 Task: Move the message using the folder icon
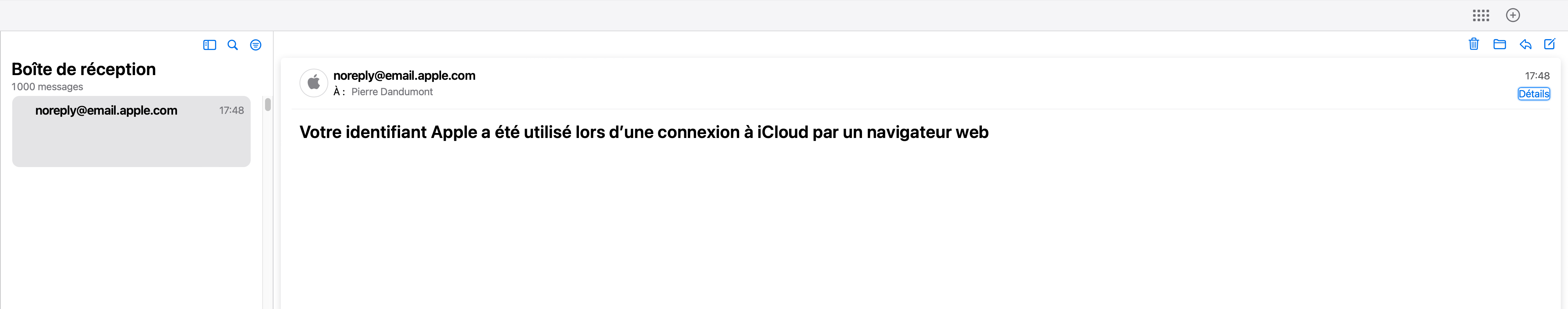pyautogui.click(x=1499, y=44)
